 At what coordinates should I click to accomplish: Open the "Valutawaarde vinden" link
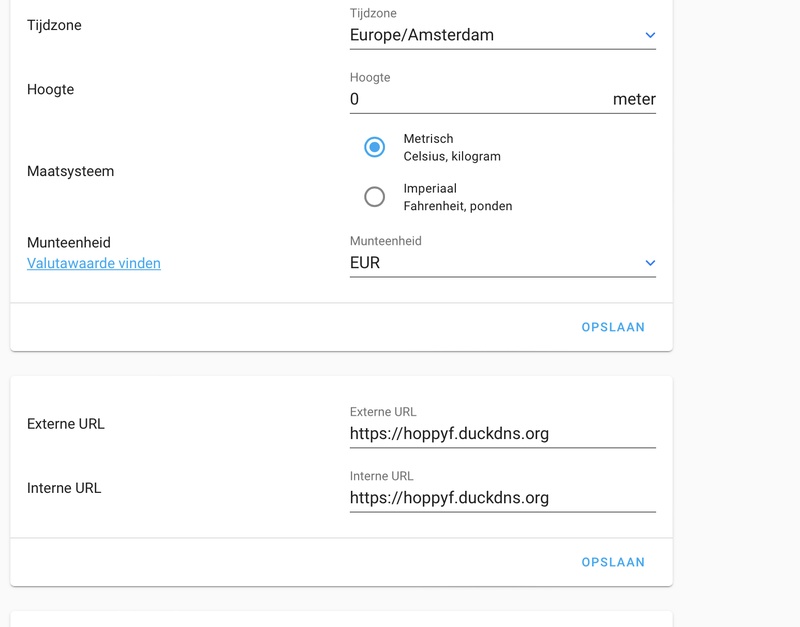94,263
